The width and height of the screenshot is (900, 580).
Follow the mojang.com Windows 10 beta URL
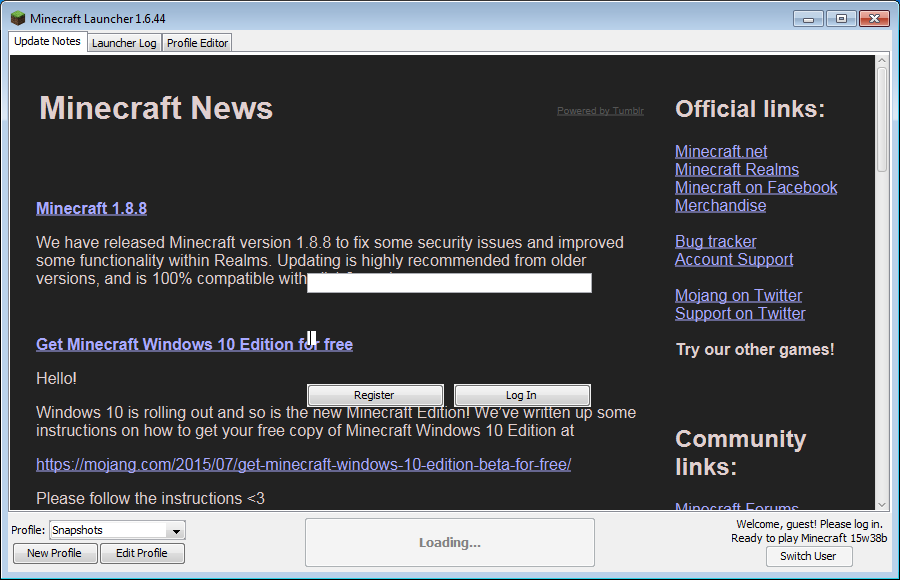304,465
